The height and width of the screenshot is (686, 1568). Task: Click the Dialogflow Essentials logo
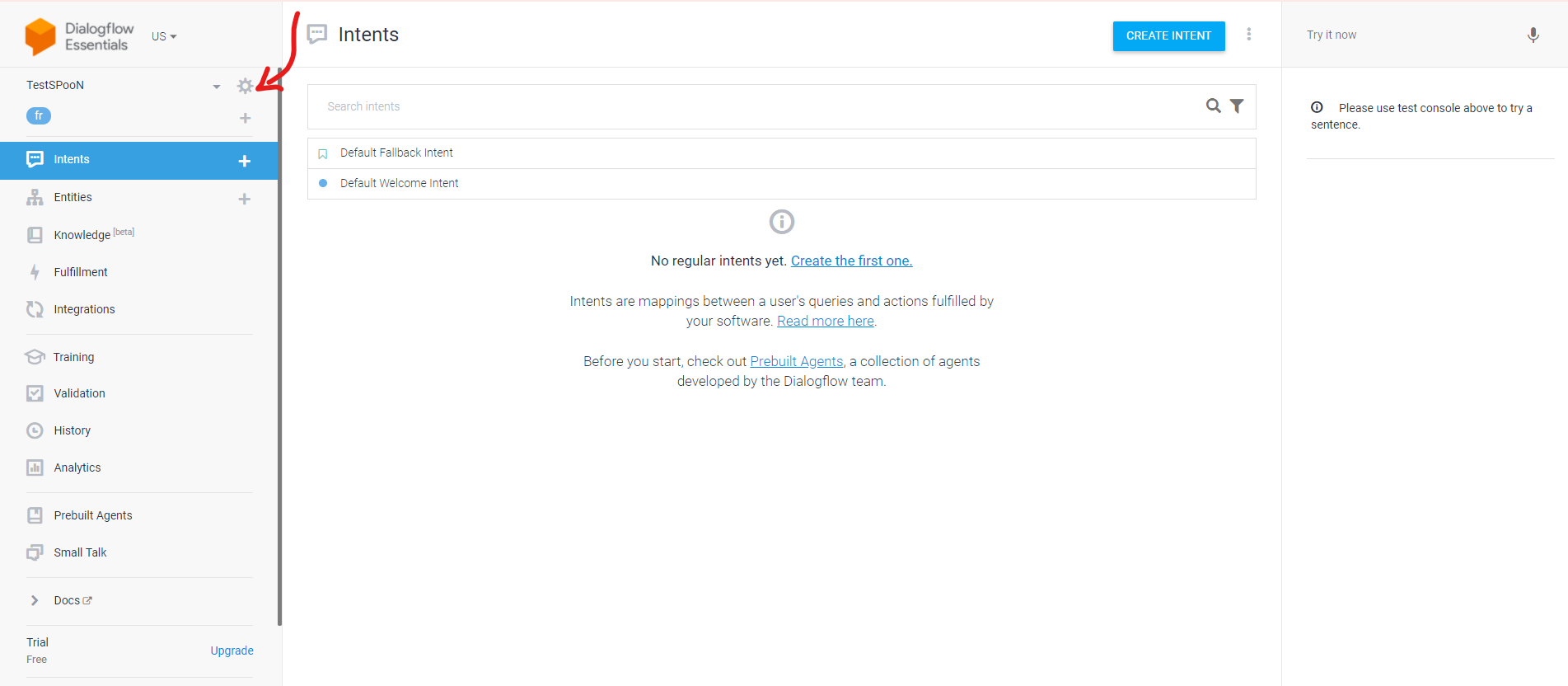(79, 36)
